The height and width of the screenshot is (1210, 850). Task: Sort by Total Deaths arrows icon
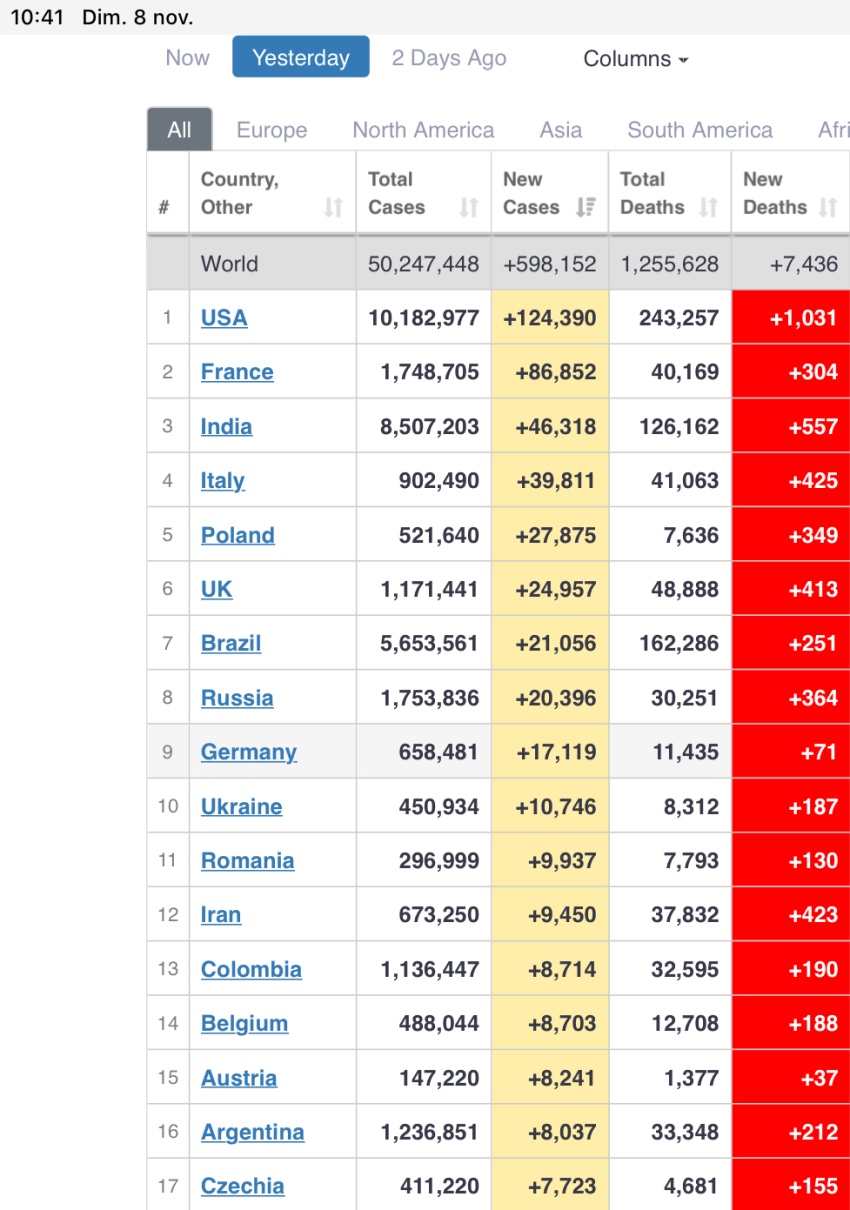(x=709, y=208)
